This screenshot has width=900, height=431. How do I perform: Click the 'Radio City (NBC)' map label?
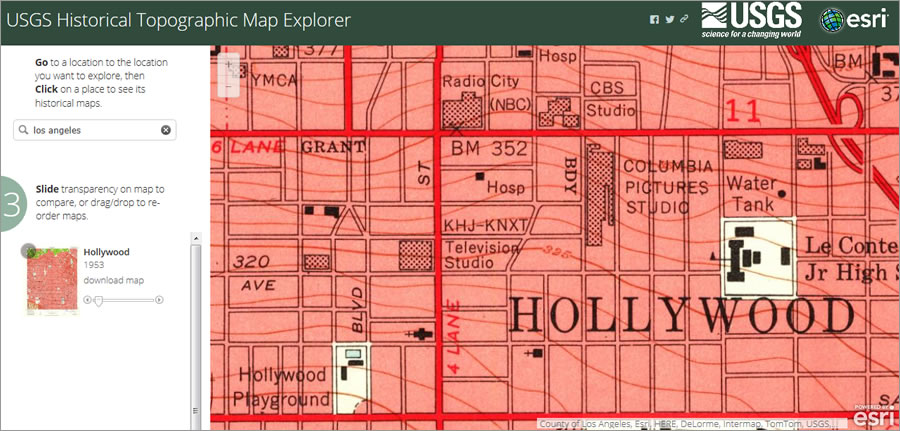point(481,92)
